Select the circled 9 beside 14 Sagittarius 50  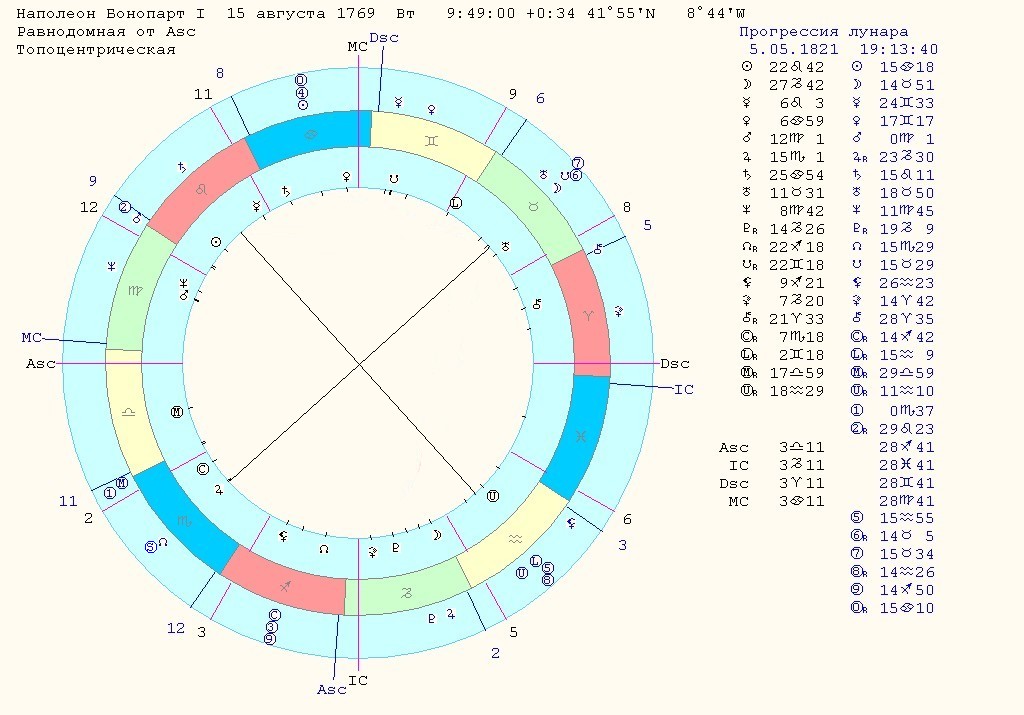tap(857, 590)
